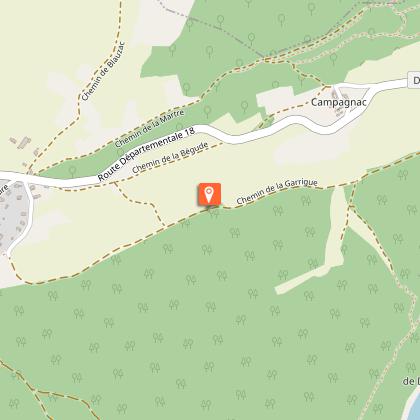The width and height of the screenshot is (420, 420).
Task: Click the blue water body at bottom right
Action: pyautogui.click(x=412, y=406)
